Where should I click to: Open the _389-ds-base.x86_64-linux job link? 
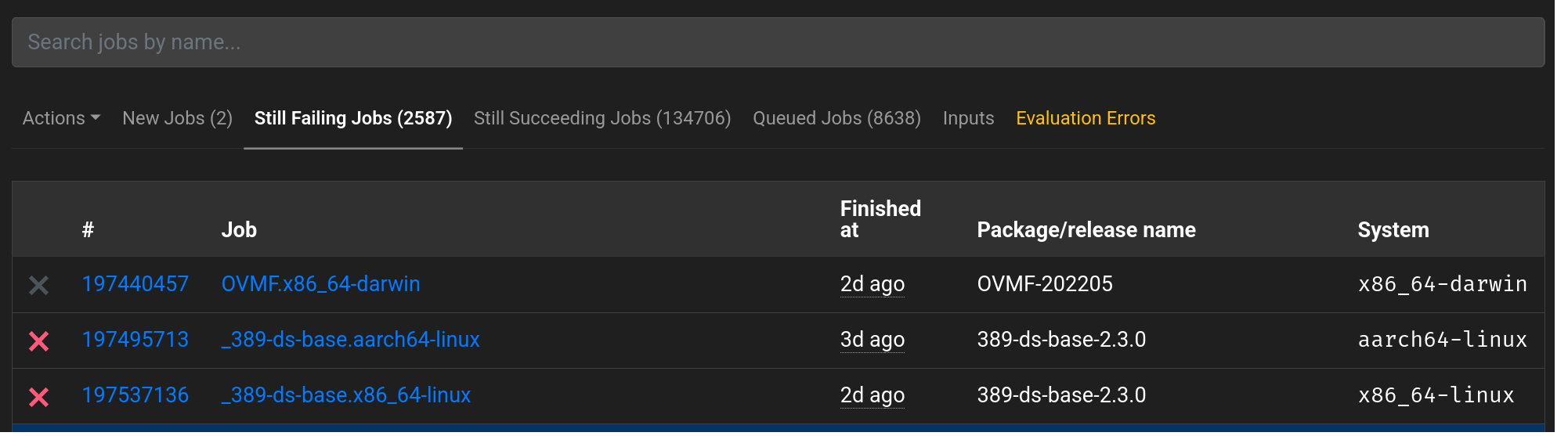pos(345,395)
